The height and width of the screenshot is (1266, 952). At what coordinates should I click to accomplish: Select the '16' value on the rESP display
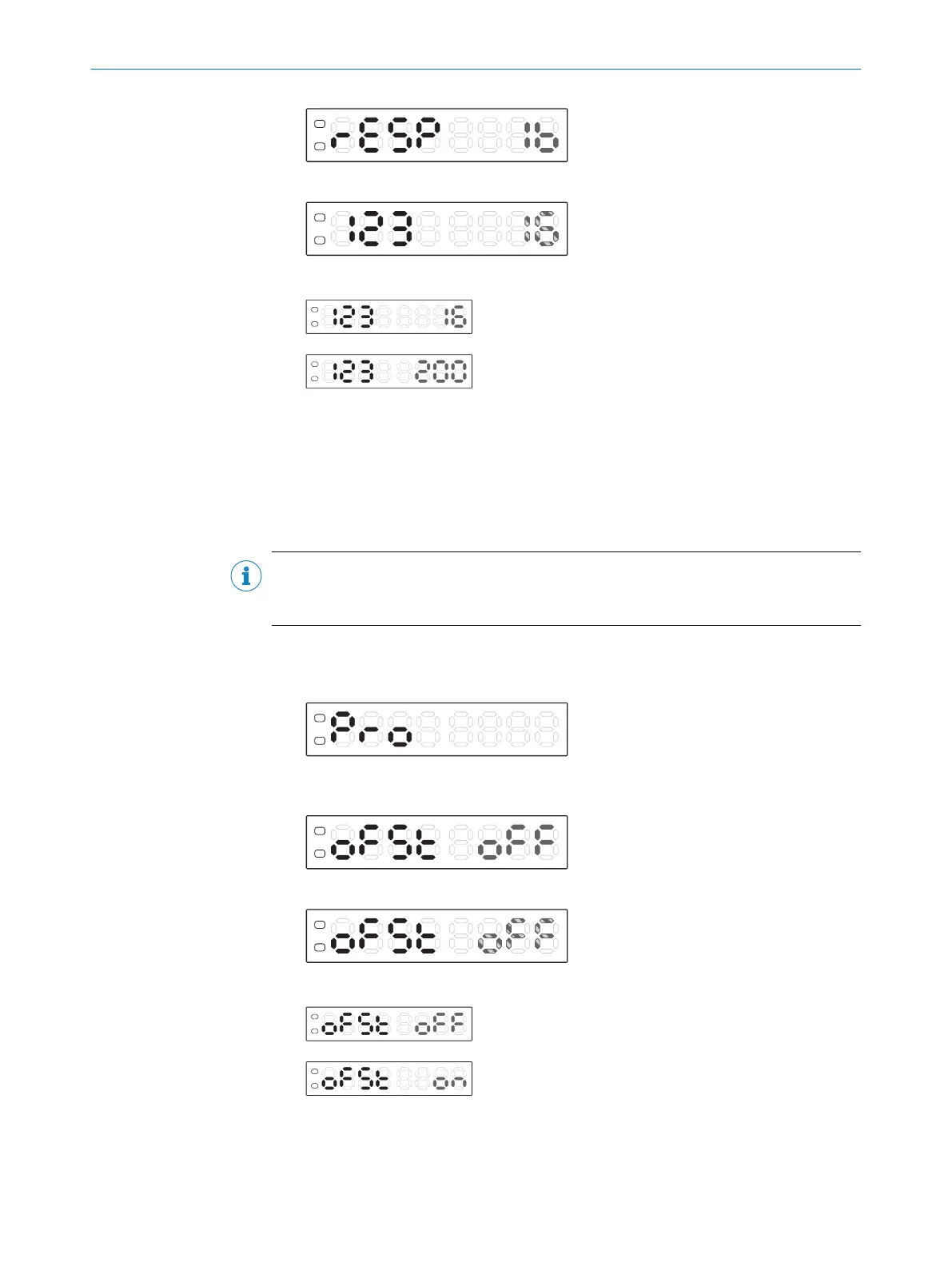tap(540, 135)
